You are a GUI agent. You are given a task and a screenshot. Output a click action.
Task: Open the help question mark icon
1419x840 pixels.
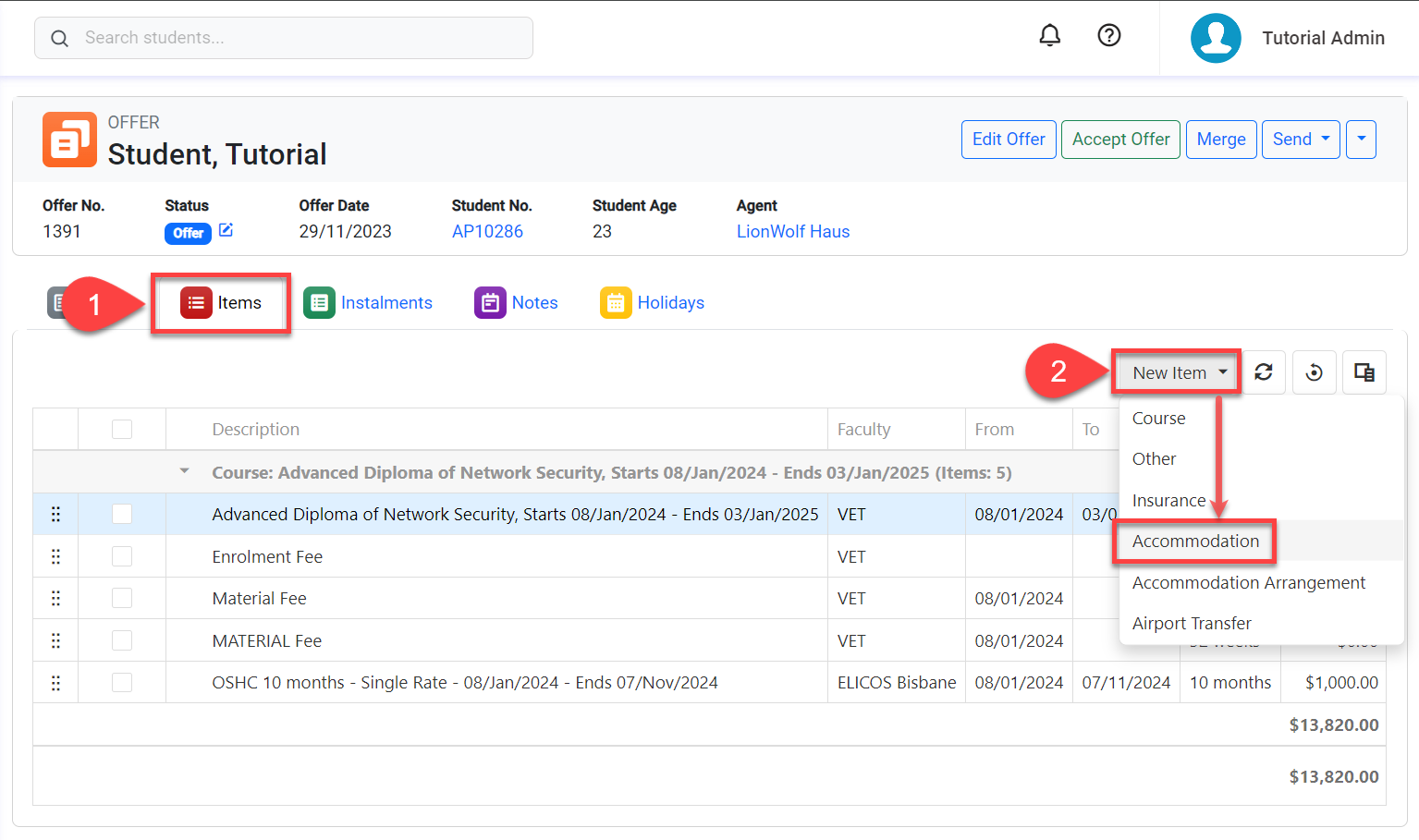[1109, 36]
